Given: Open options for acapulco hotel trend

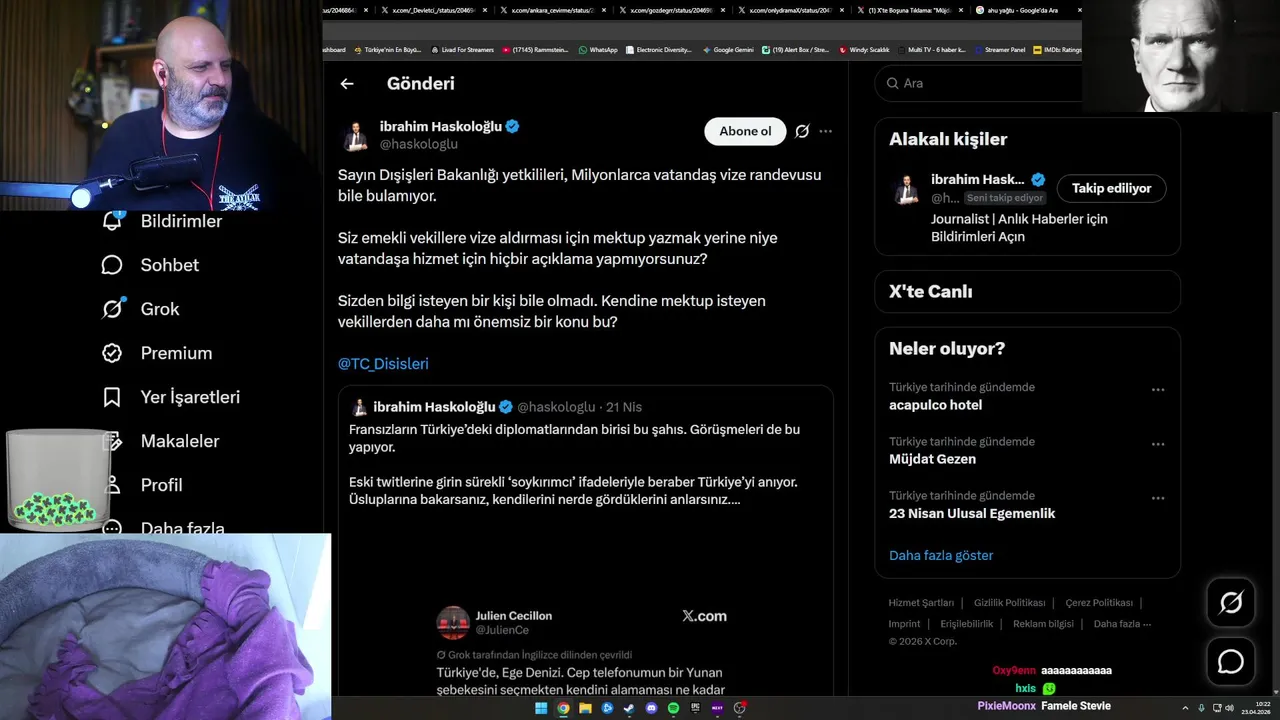Looking at the screenshot, I should click(1158, 390).
